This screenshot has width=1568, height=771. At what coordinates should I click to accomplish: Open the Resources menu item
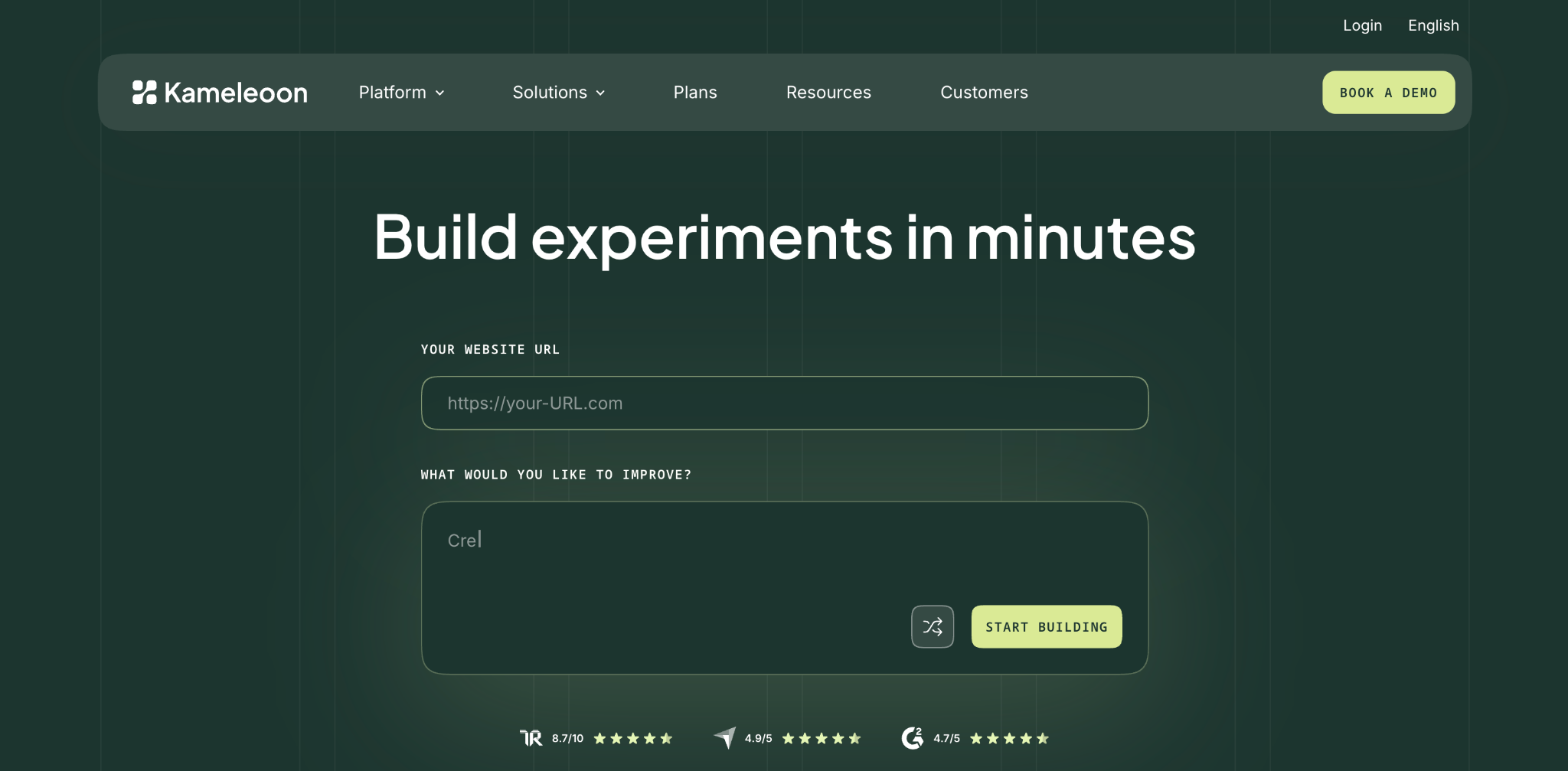(828, 93)
